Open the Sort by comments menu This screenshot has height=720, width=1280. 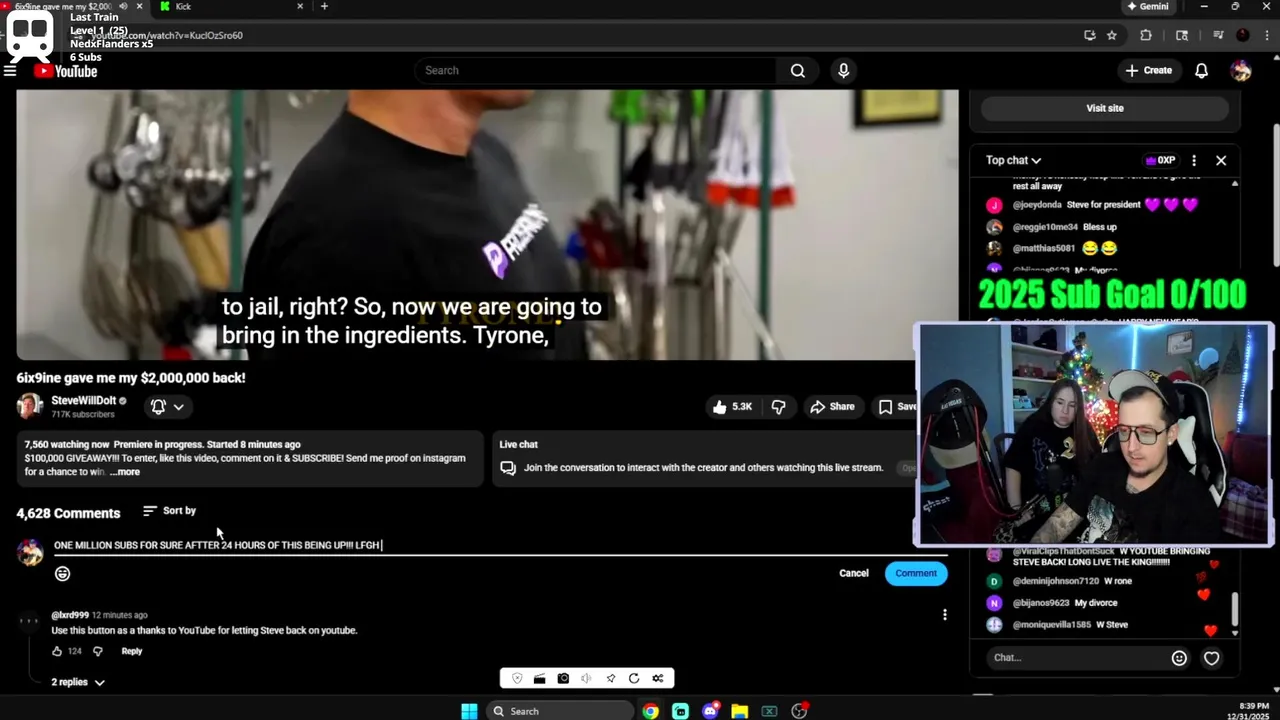tap(169, 511)
